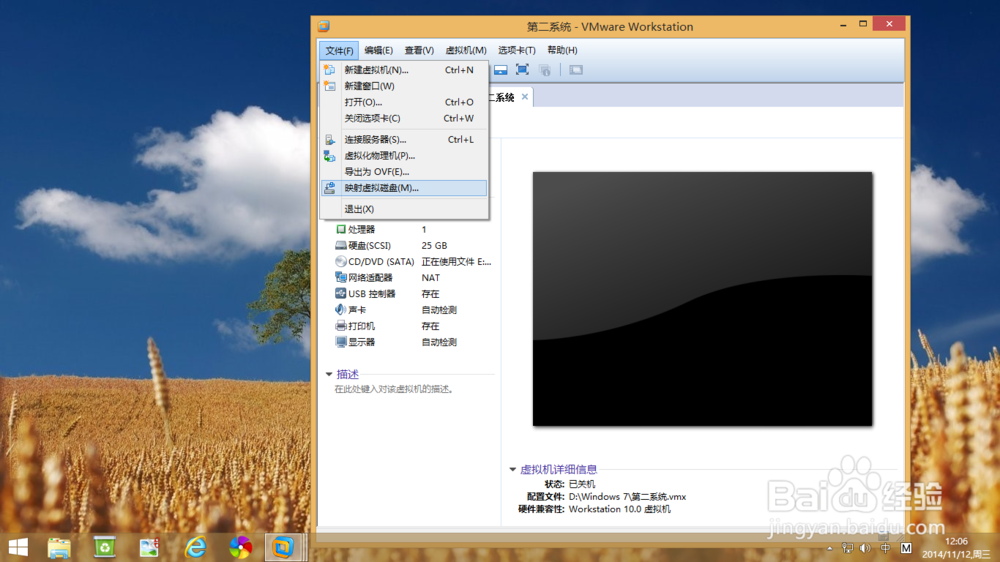Click the 虚拟化物理机 menu entry icon
Image resolution: width=1000 pixels, height=562 pixels.
pos(330,156)
